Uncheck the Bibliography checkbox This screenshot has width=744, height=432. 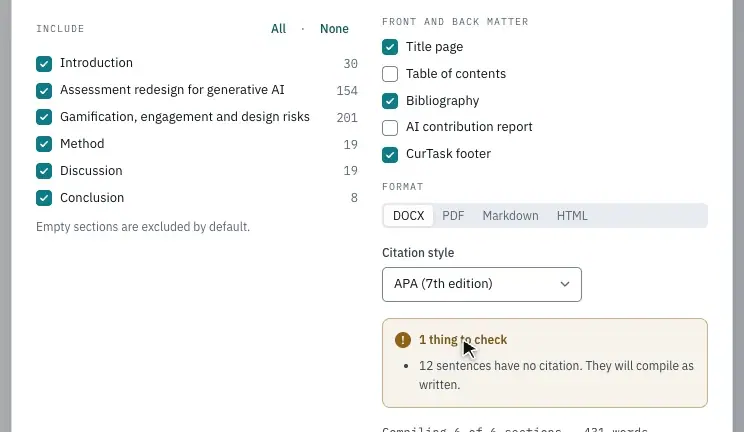(390, 101)
